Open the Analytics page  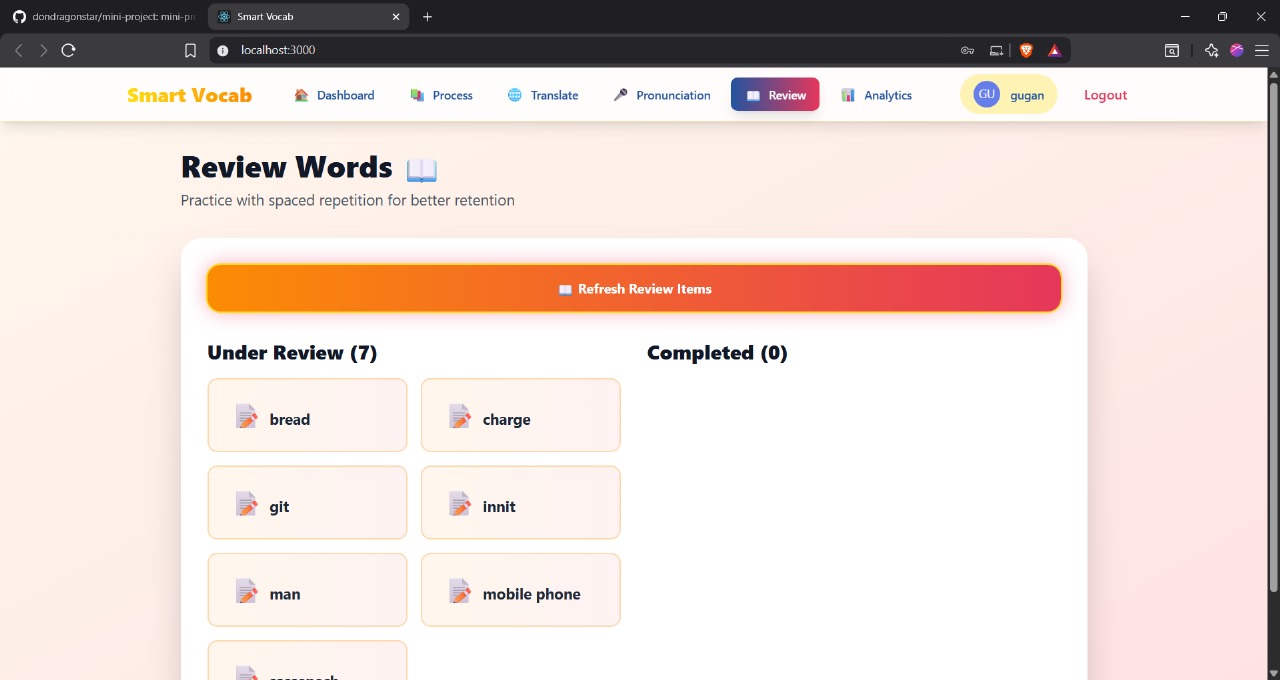[x=877, y=95]
